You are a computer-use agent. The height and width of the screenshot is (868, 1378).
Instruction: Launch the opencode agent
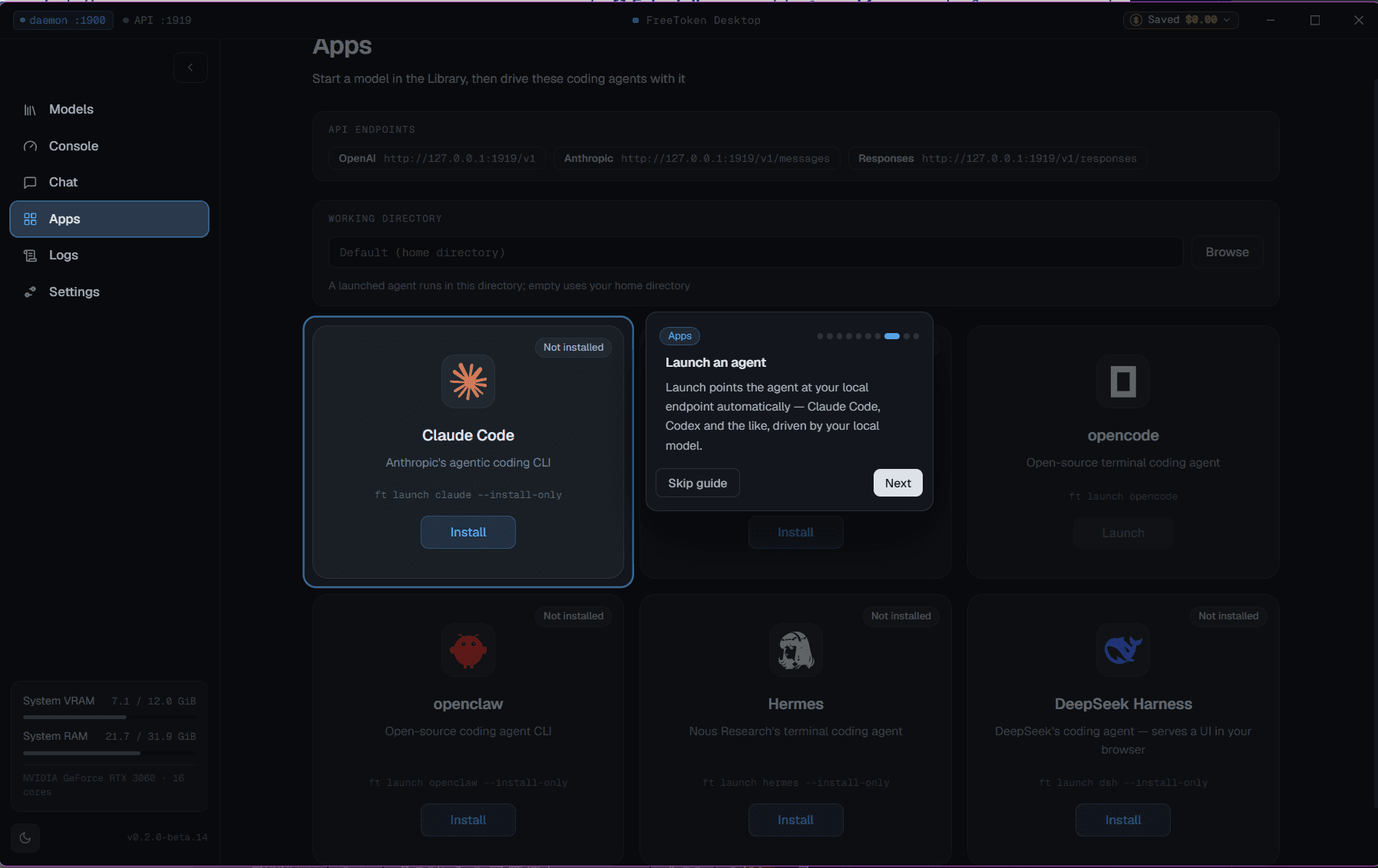point(1123,533)
